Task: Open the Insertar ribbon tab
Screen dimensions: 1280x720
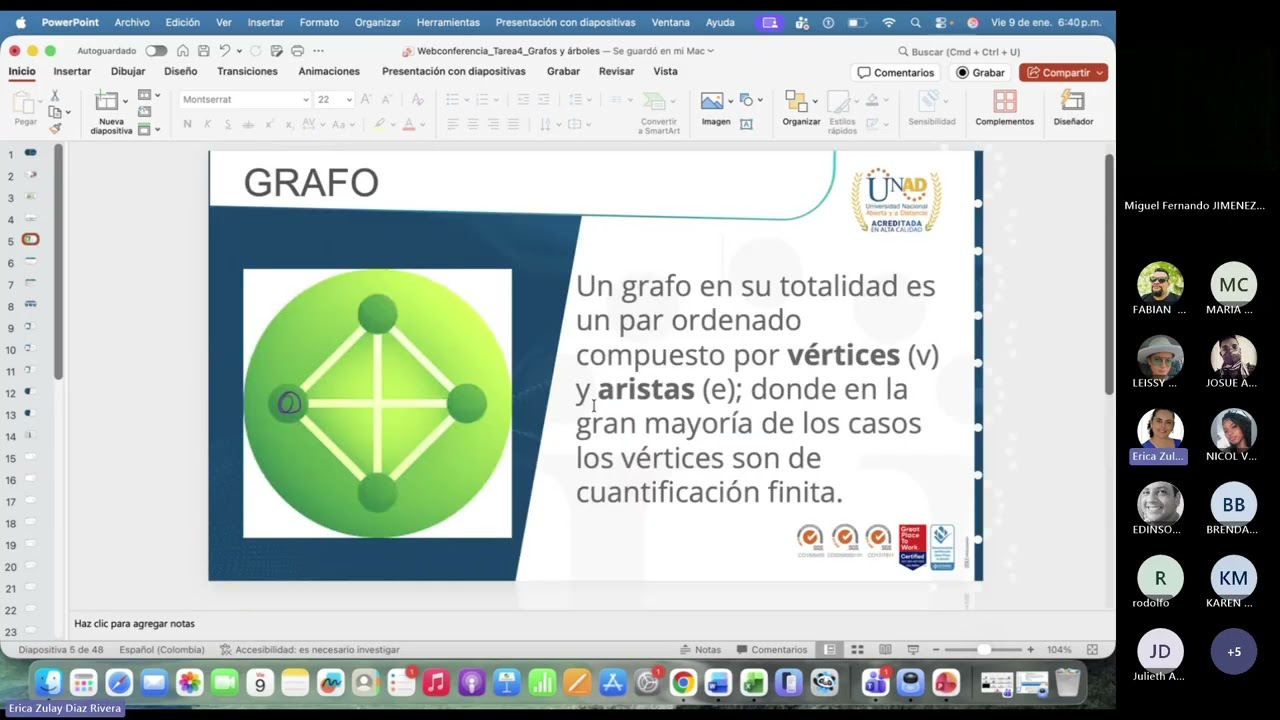Action: pos(72,71)
